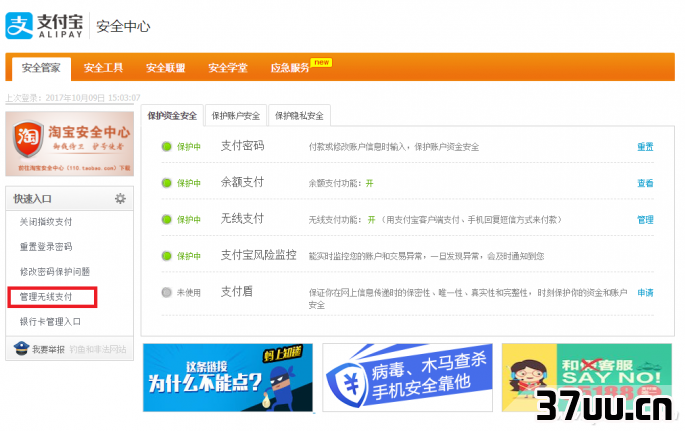Open 修改密码保护问题 quick entry
Viewport: 685px width, 431px height.
coord(55,272)
